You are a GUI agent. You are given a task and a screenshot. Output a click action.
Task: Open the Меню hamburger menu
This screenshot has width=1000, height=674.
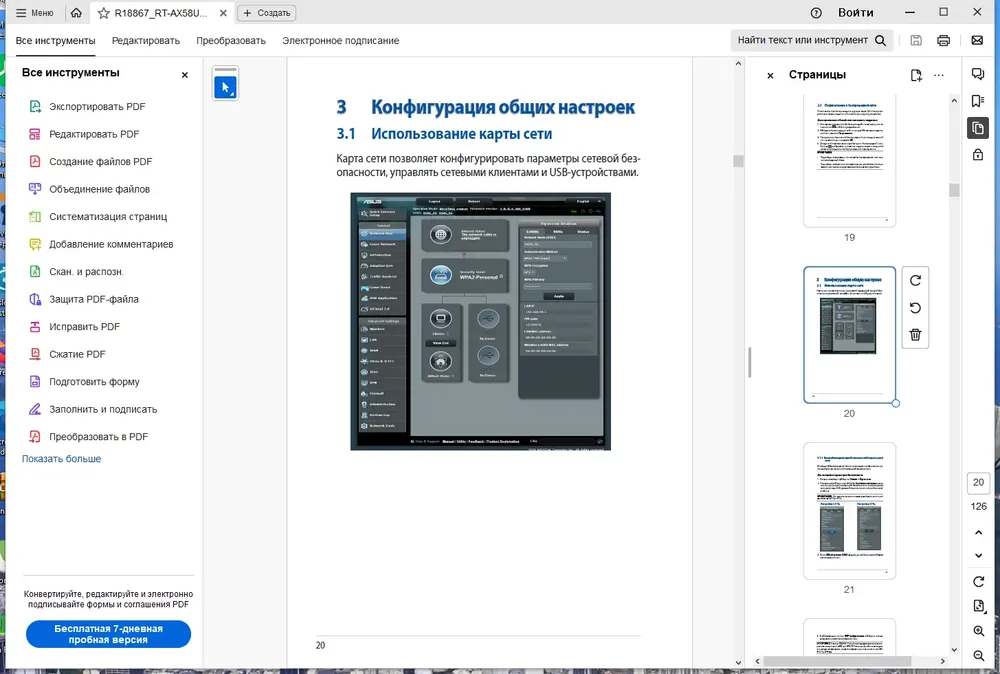(x=34, y=13)
